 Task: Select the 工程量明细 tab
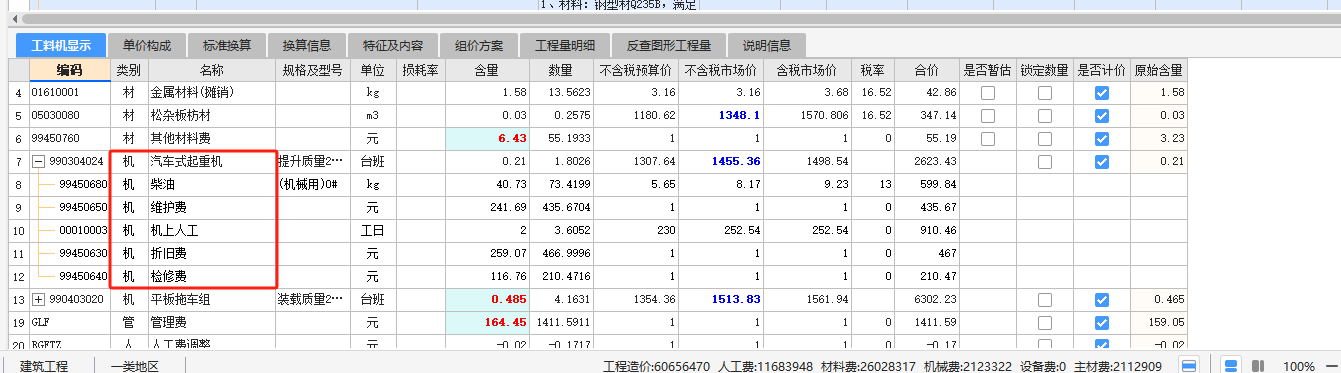[x=565, y=46]
